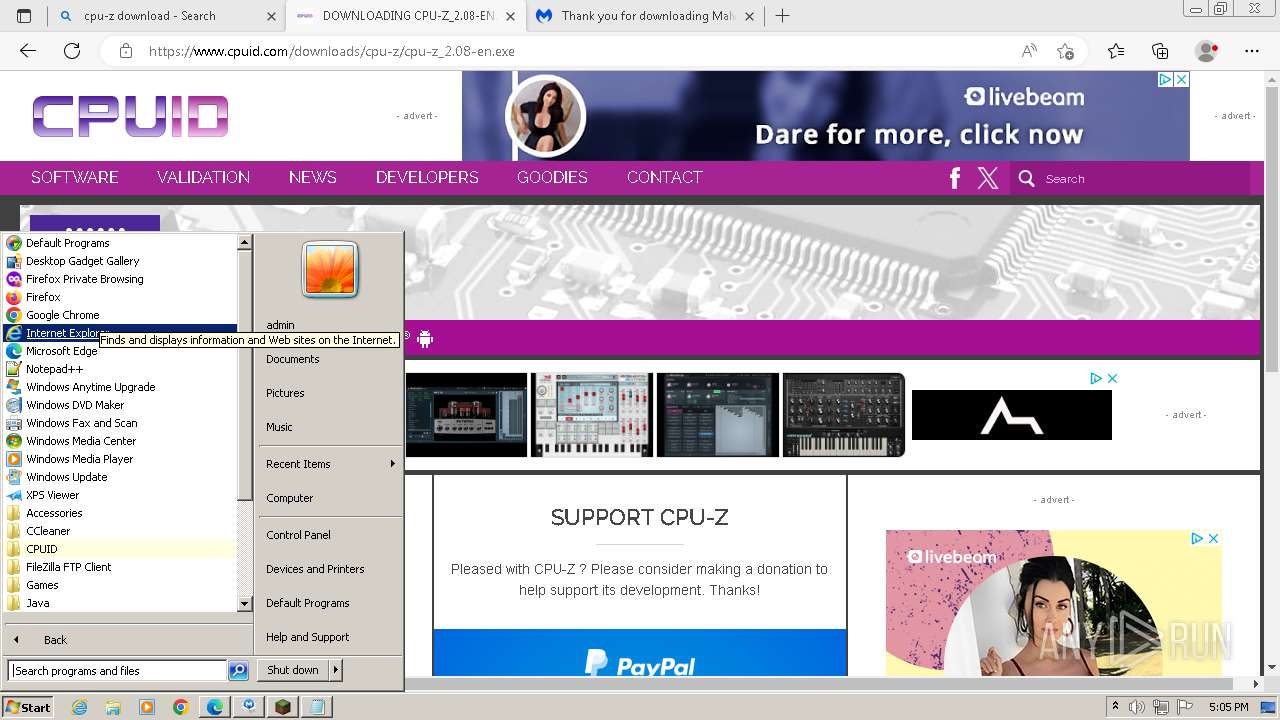Activate Read aloud icon in address bar

click(1029, 51)
